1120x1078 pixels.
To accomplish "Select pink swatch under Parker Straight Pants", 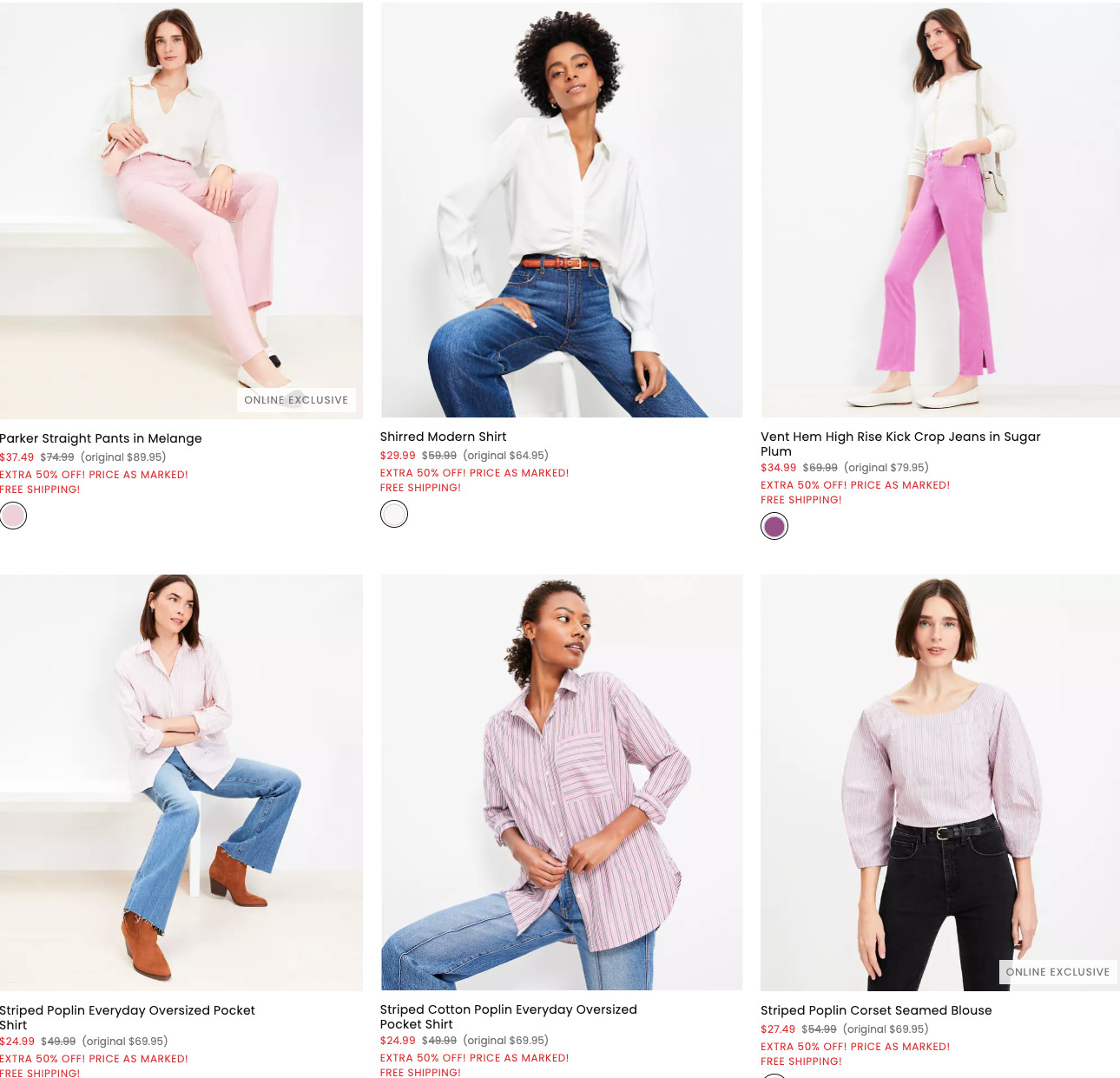I will 13,516.
